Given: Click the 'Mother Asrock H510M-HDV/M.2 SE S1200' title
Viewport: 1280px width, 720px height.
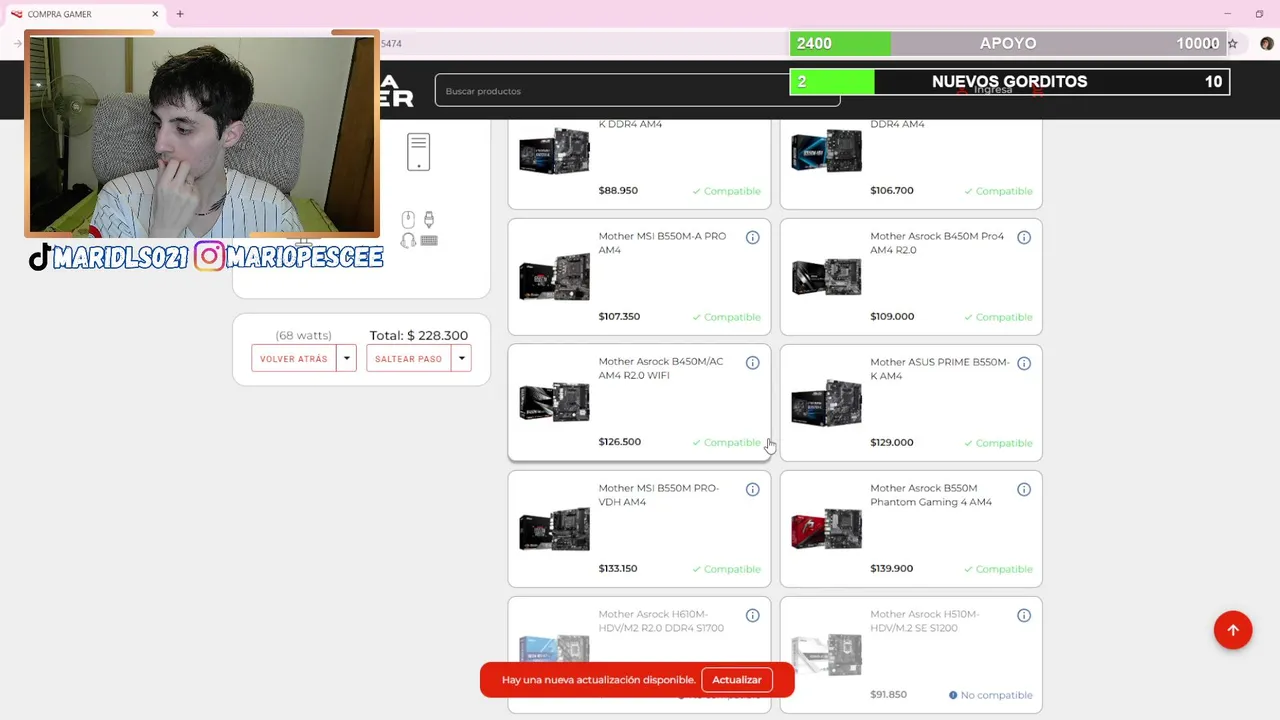Looking at the screenshot, I should pos(925,621).
